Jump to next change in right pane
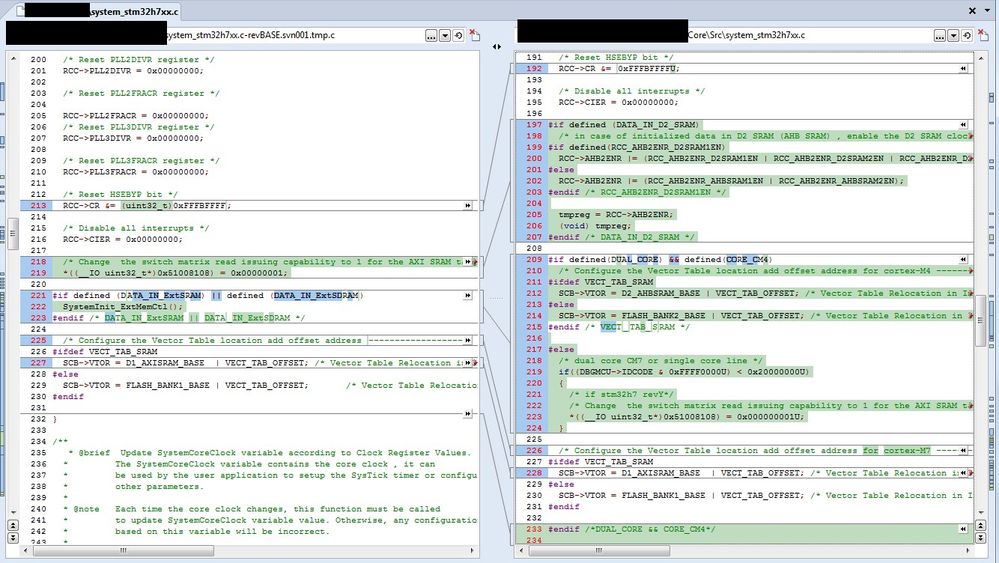The height and width of the screenshot is (563, 999). pyautogui.click(x=981, y=538)
